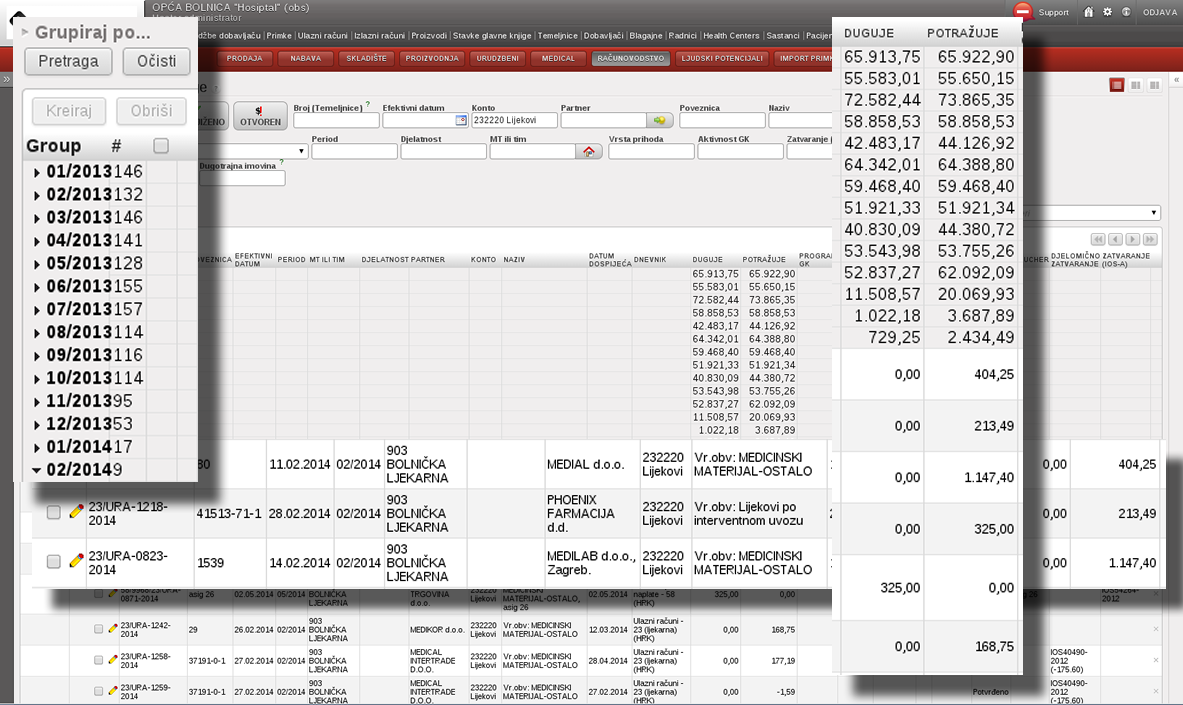Image resolution: width=1183 pixels, height=705 pixels.
Task: Expand the 09/2013 group
Action: (x=37, y=356)
